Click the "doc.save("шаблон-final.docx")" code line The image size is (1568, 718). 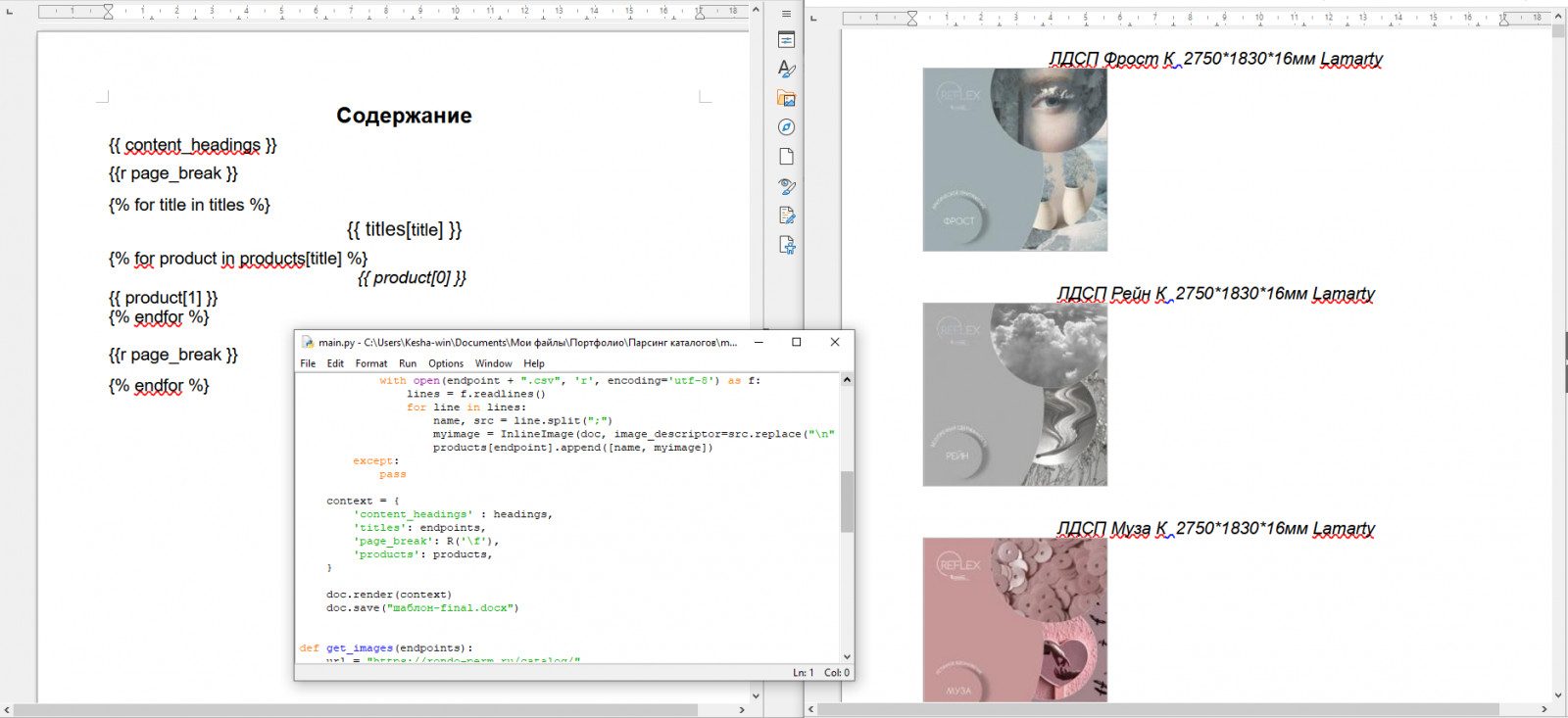[x=422, y=608]
